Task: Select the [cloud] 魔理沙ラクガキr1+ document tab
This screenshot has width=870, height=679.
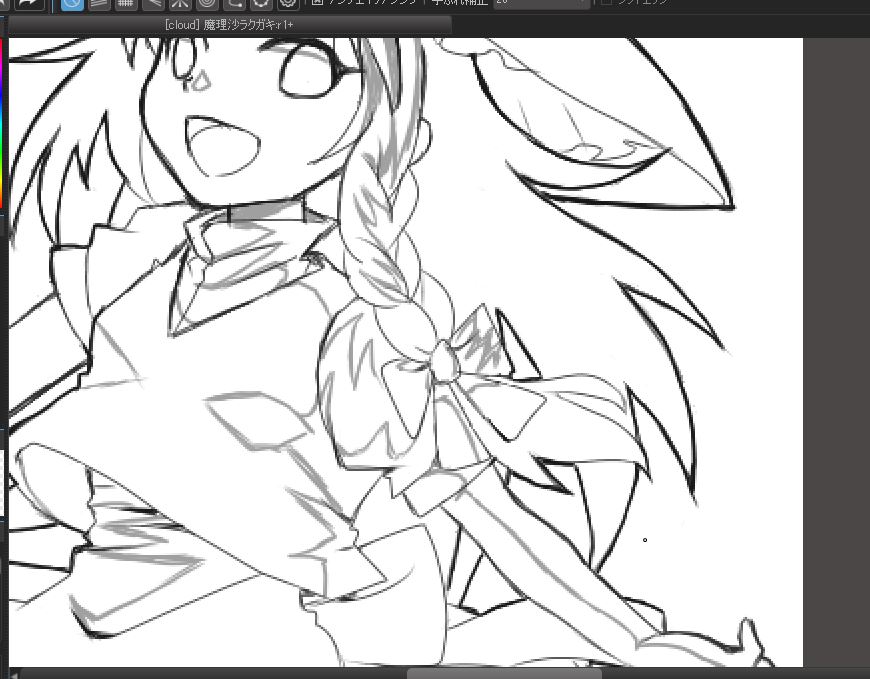Action: (x=230, y=25)
